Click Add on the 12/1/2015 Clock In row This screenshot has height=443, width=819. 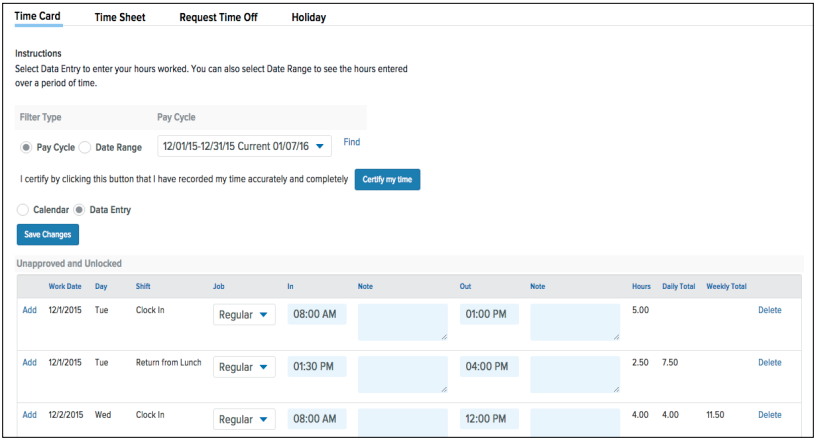click(x=29, y=310)
